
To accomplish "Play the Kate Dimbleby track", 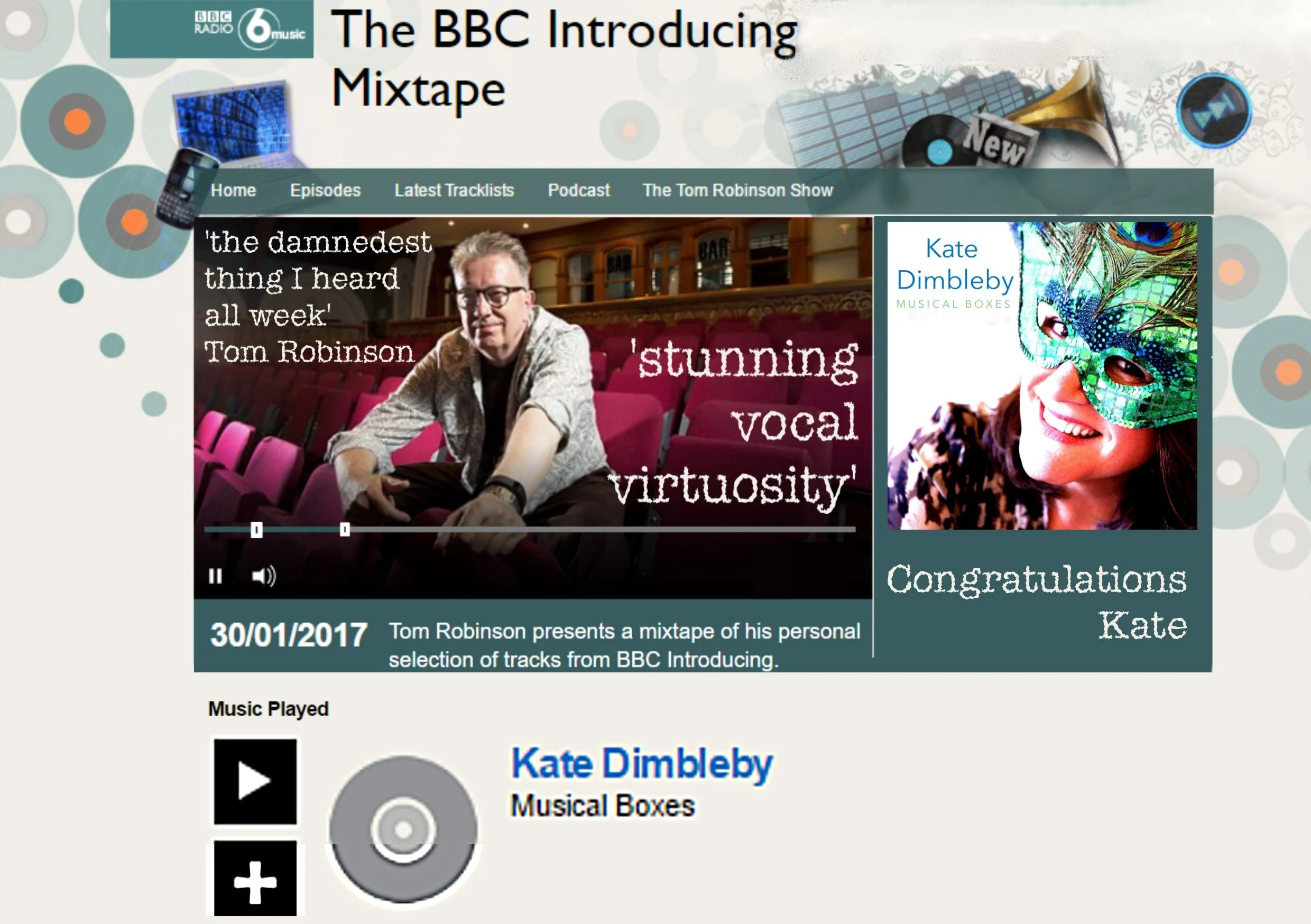I will coord(255,781).
